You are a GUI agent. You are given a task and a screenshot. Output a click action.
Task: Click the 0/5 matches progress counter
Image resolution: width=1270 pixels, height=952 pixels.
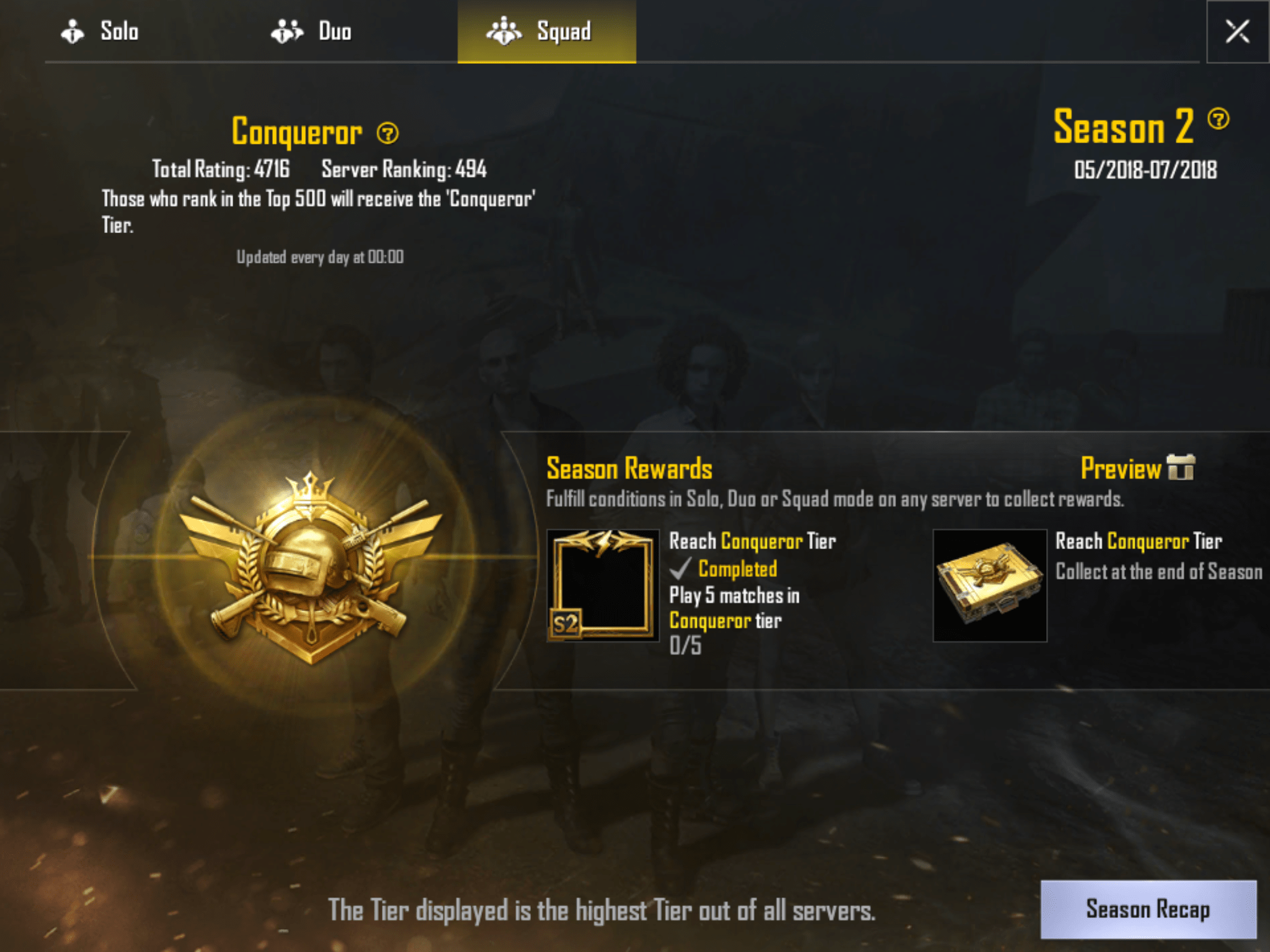pyautogui.click(x=685, y=646)
